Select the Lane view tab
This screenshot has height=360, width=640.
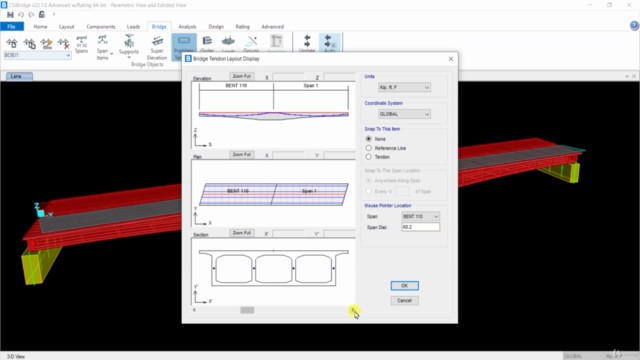tap(19, 76)
